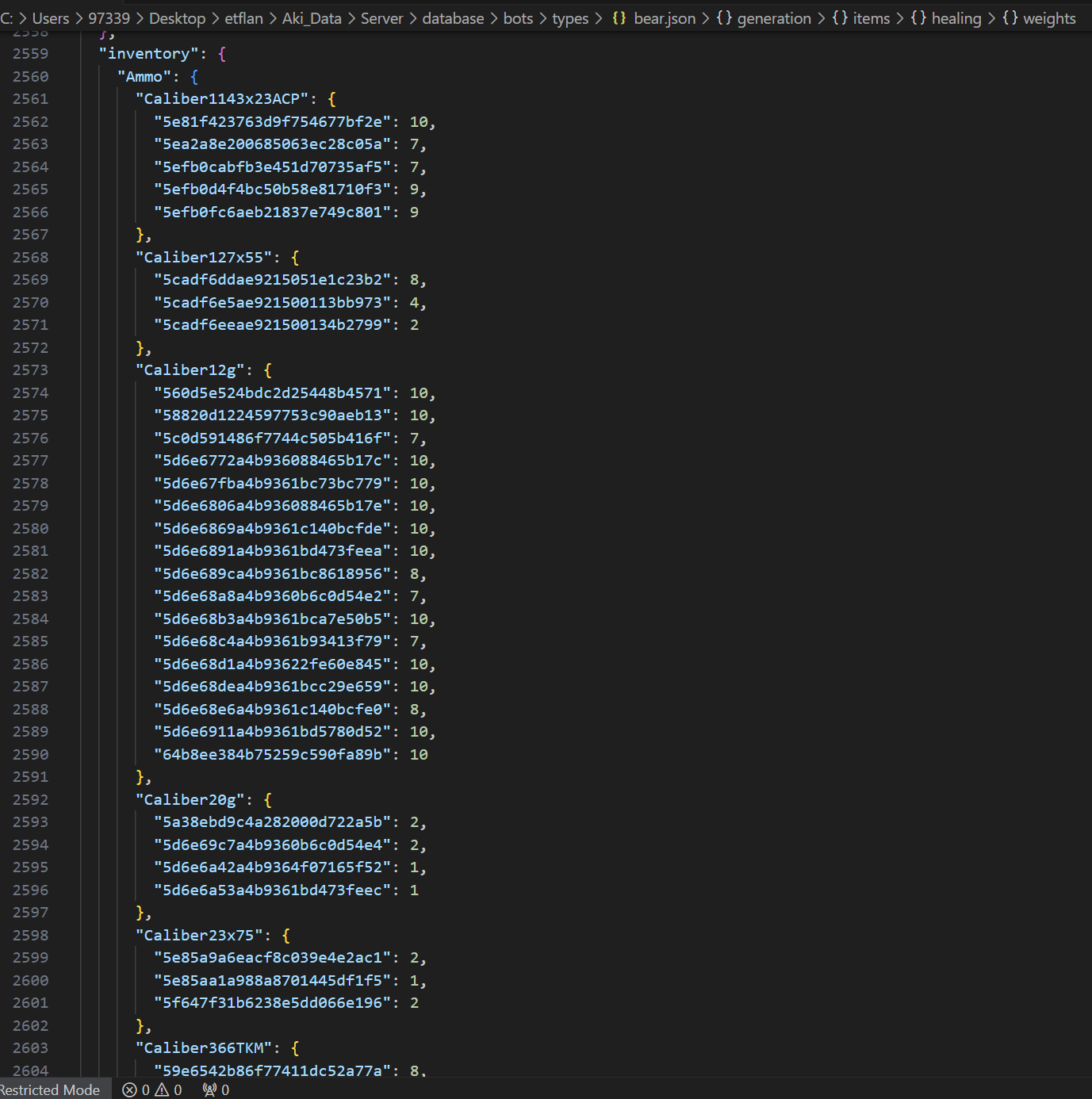1092x1099 pixels.
Task: Open the Desktop folder breadcrumb
Action: (x=177, y=18)
